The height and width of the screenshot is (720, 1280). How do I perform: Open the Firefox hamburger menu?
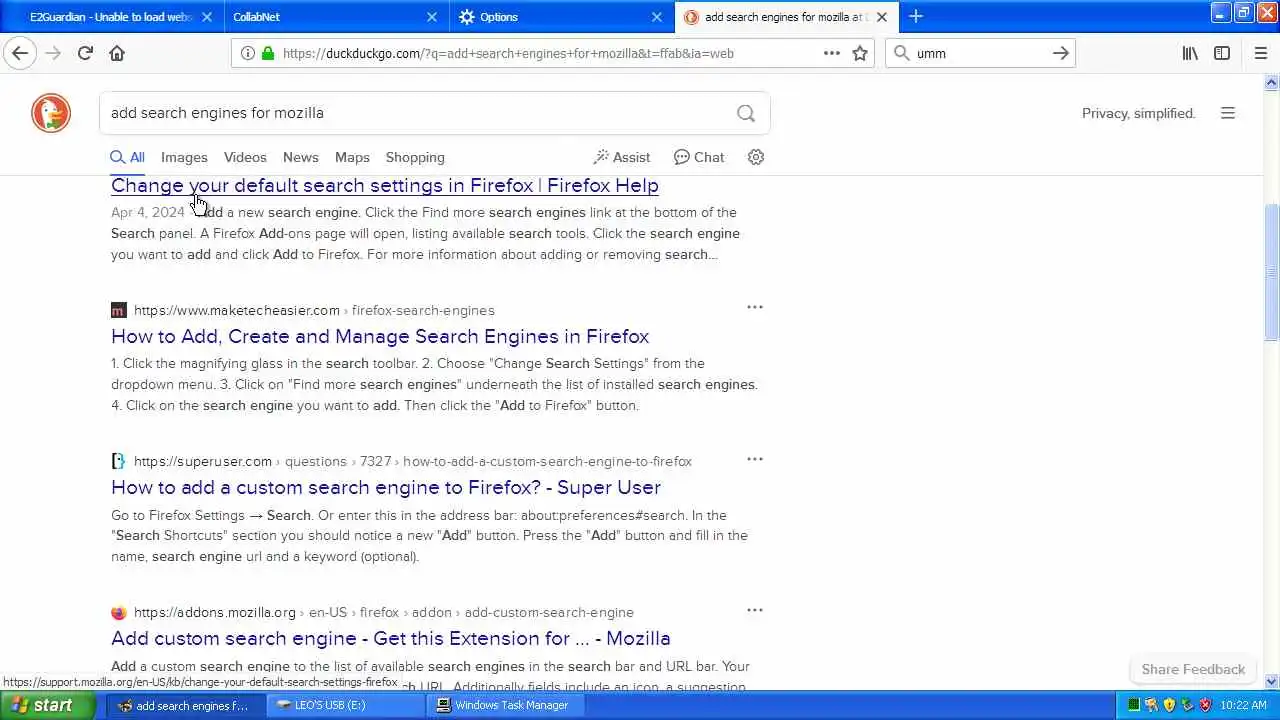pos(1260,53)
